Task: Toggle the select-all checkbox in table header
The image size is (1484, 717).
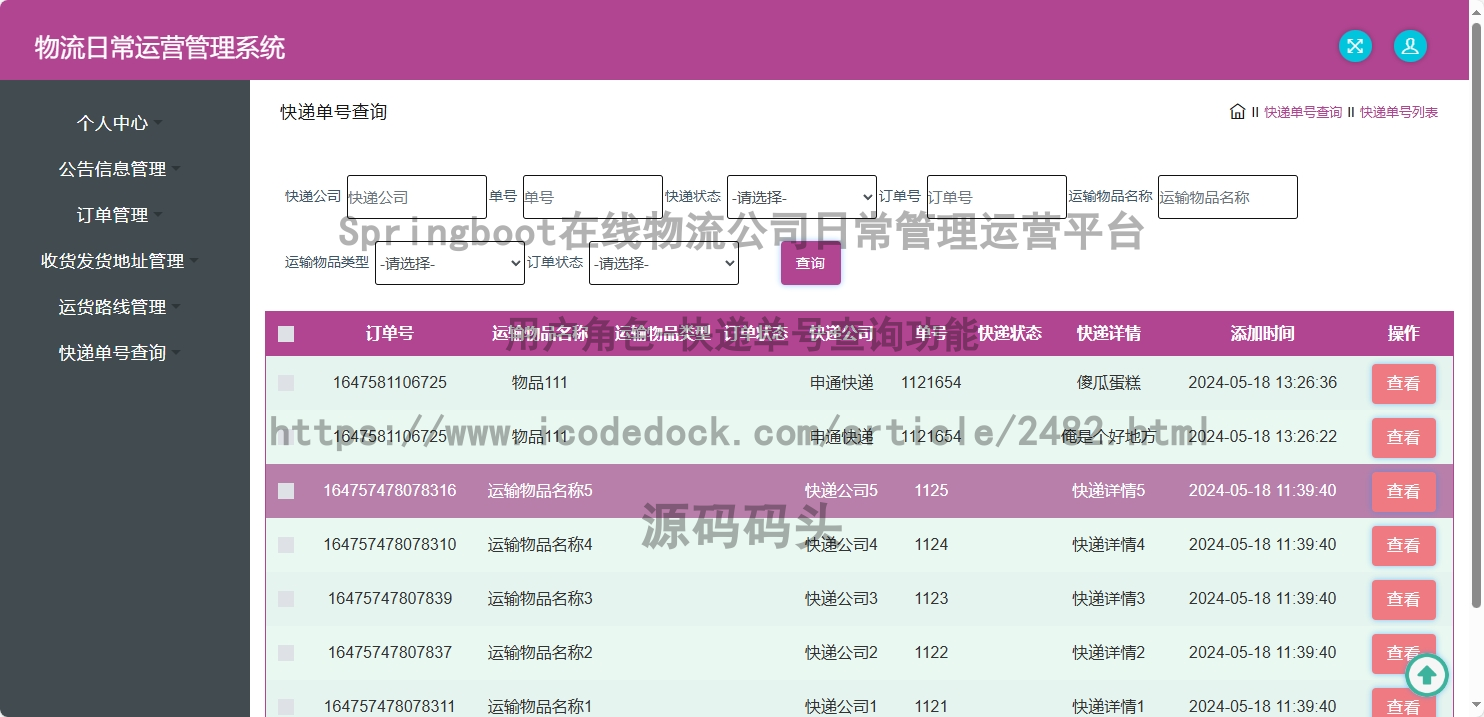Action: tap(286, 334)
